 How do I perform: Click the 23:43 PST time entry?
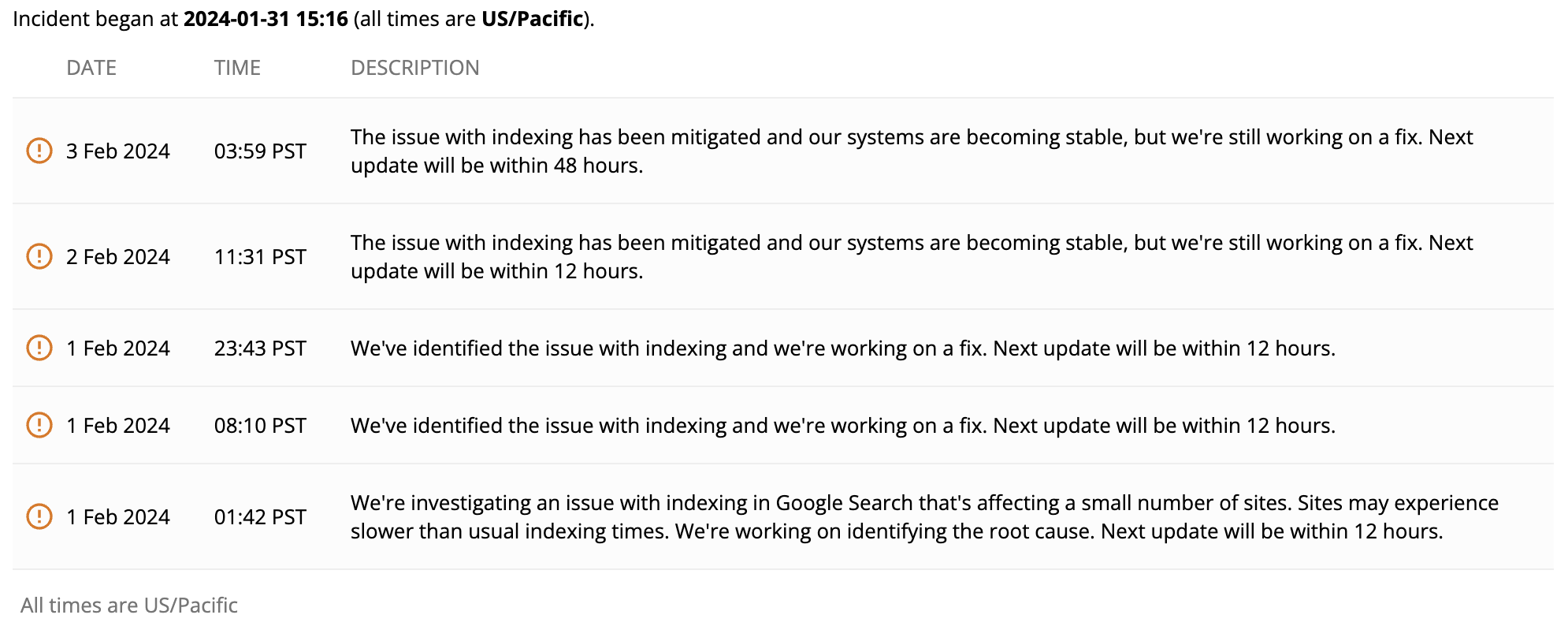coord(260,348)
